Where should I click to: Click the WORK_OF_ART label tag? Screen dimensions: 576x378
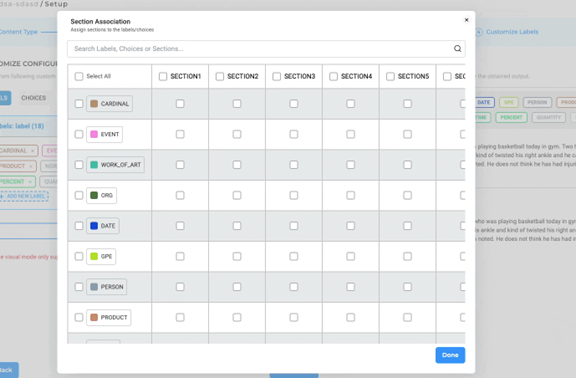point(115,165)
